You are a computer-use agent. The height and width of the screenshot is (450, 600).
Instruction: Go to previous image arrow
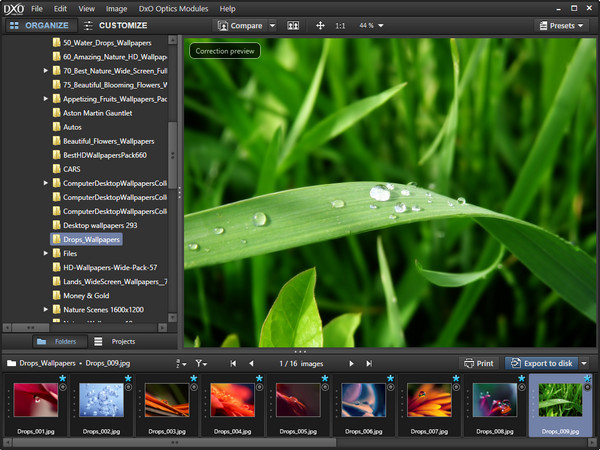251,363
